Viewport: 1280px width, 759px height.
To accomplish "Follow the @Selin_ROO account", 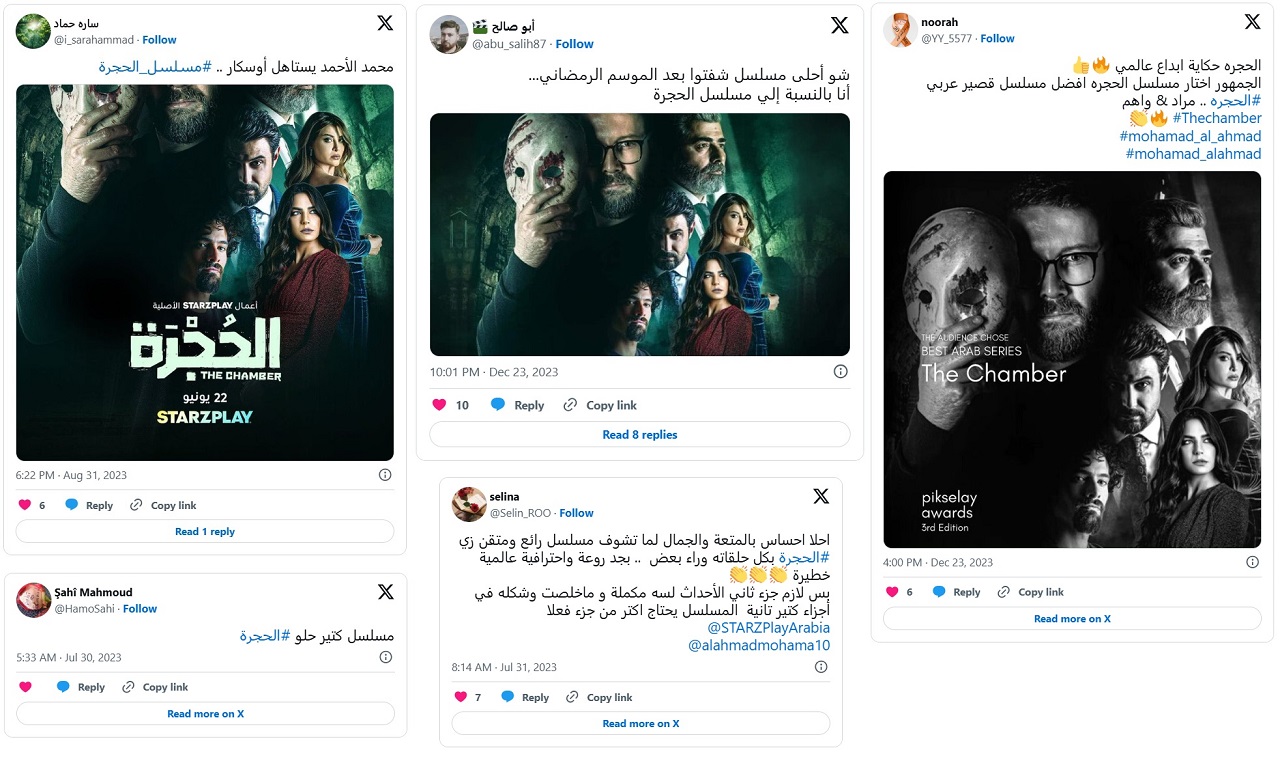I will 576,513.
